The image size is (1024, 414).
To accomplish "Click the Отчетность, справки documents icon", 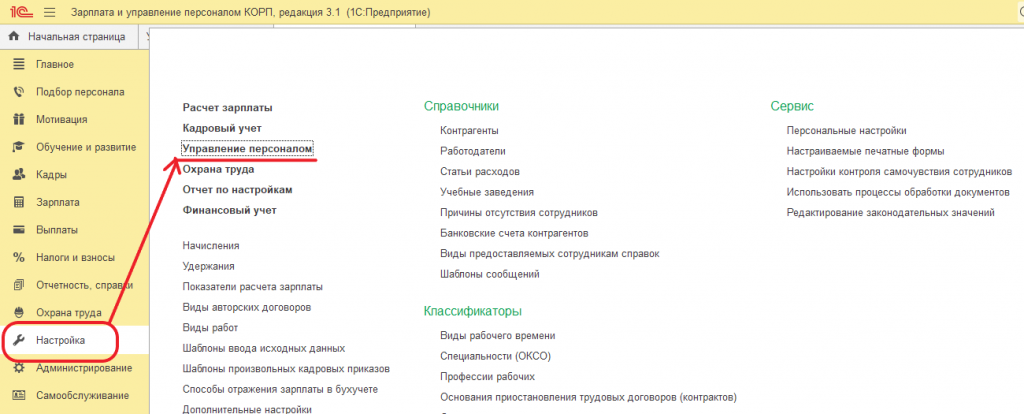I will (x=19, y=285).
